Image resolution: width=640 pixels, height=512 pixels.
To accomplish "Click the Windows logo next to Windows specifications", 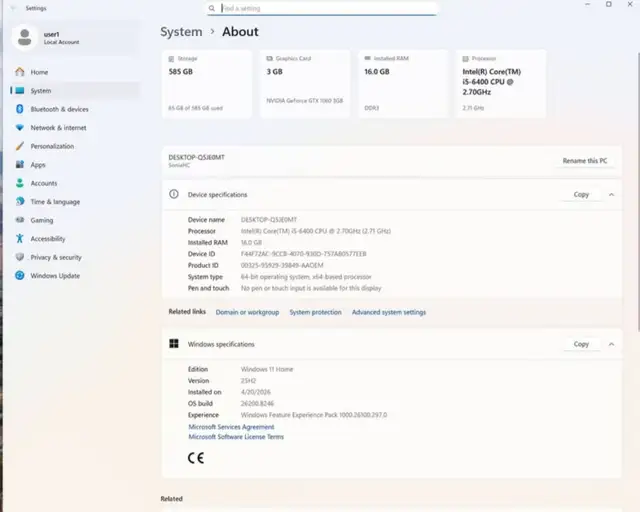I will [174, 344].
